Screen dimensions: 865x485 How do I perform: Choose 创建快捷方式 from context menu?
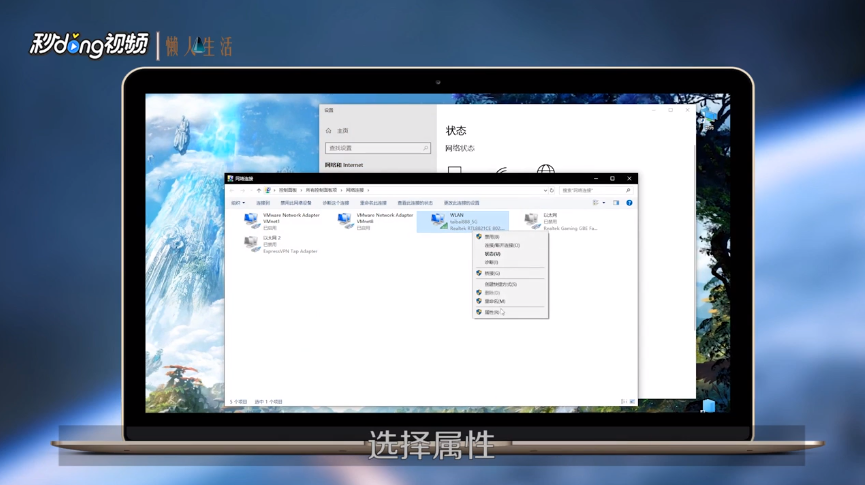510,284
